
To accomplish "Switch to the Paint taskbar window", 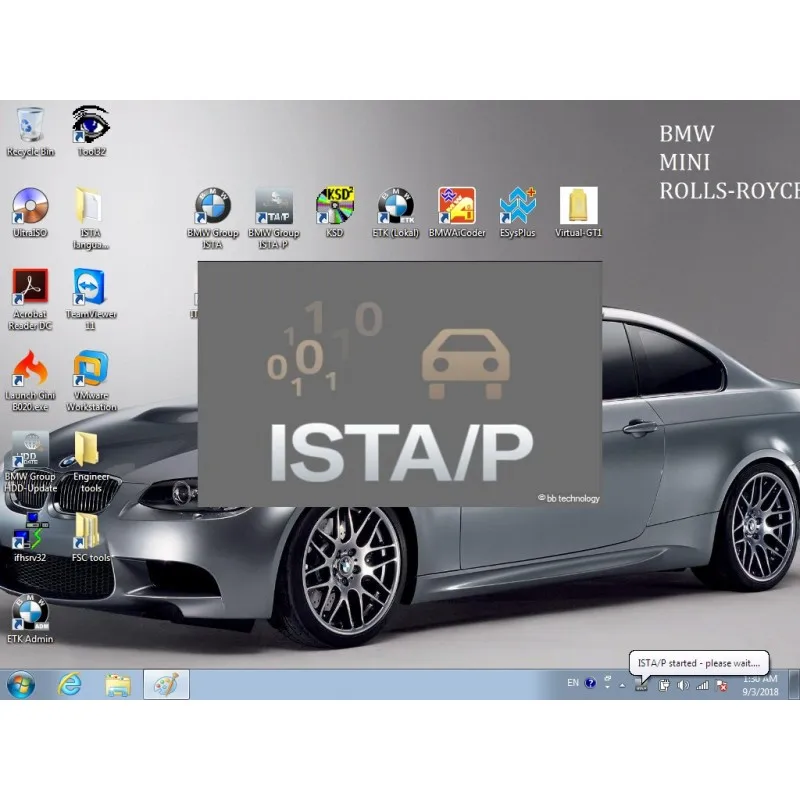I will click(166, 685).
